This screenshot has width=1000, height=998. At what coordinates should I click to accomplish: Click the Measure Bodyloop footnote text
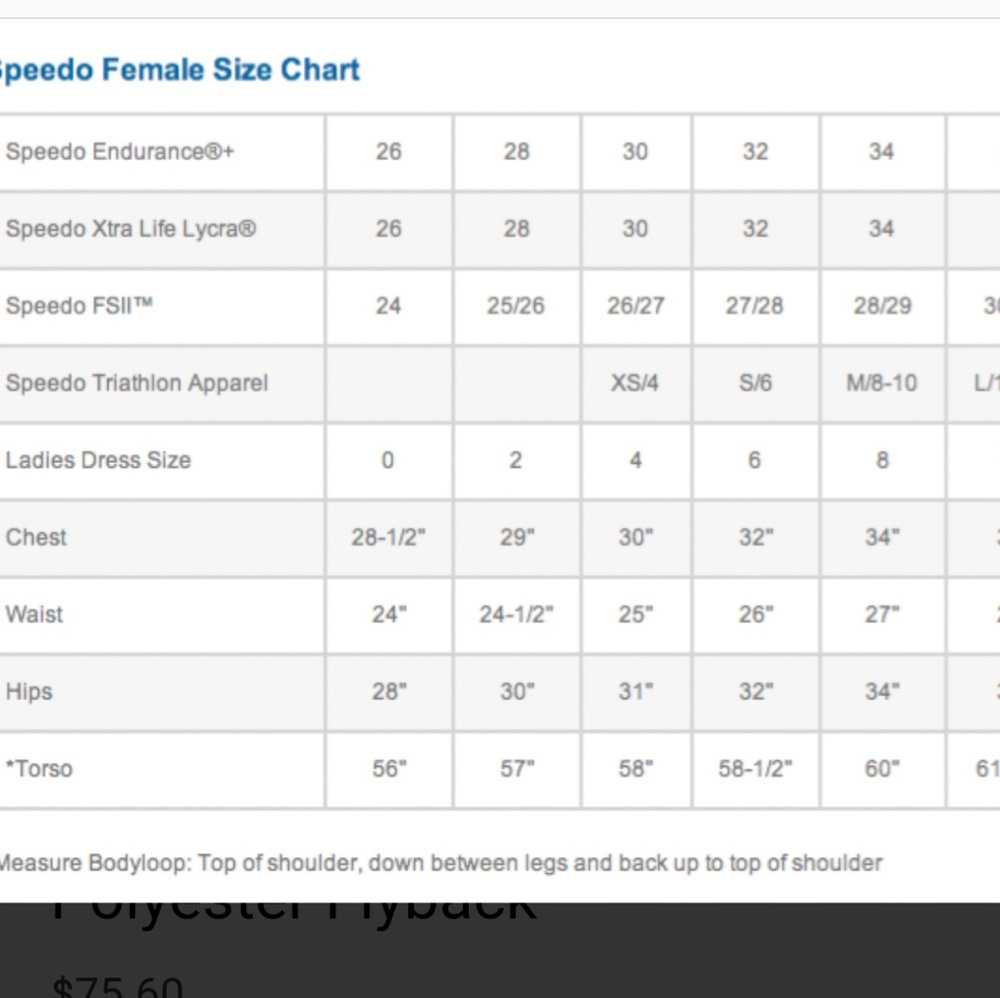point(440,863)
